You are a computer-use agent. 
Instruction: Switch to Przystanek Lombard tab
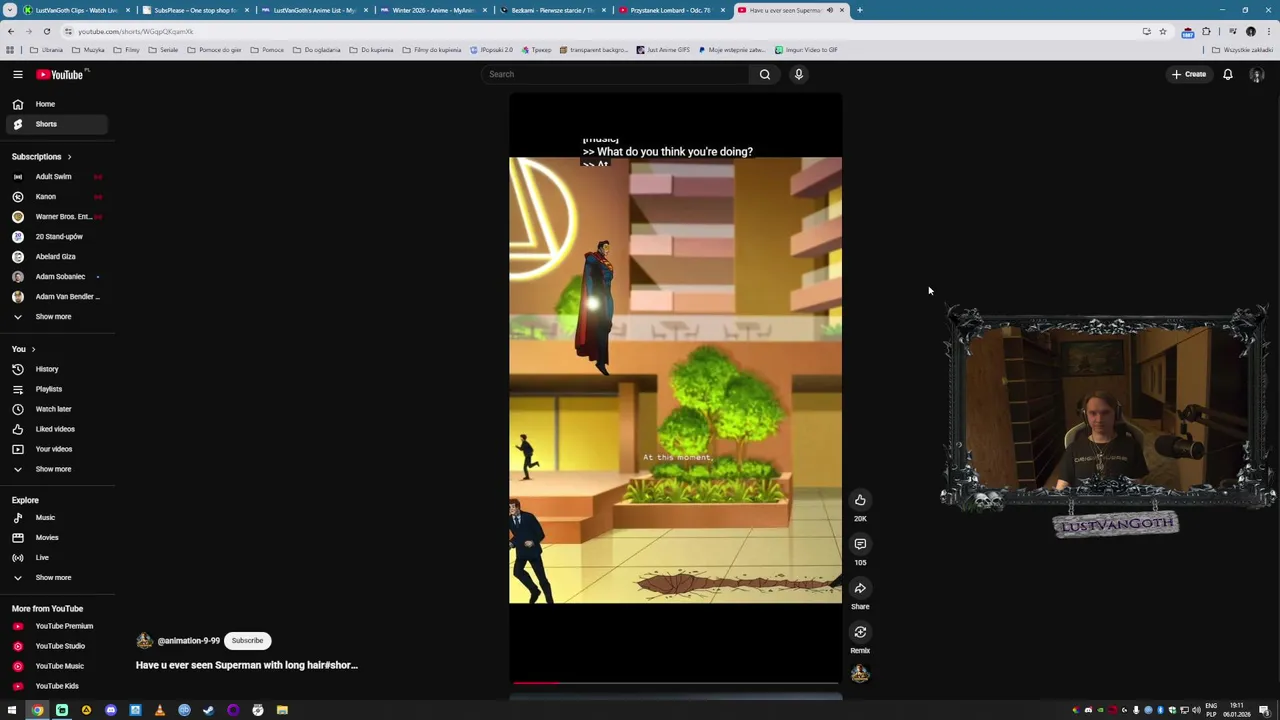pos(670,10)
